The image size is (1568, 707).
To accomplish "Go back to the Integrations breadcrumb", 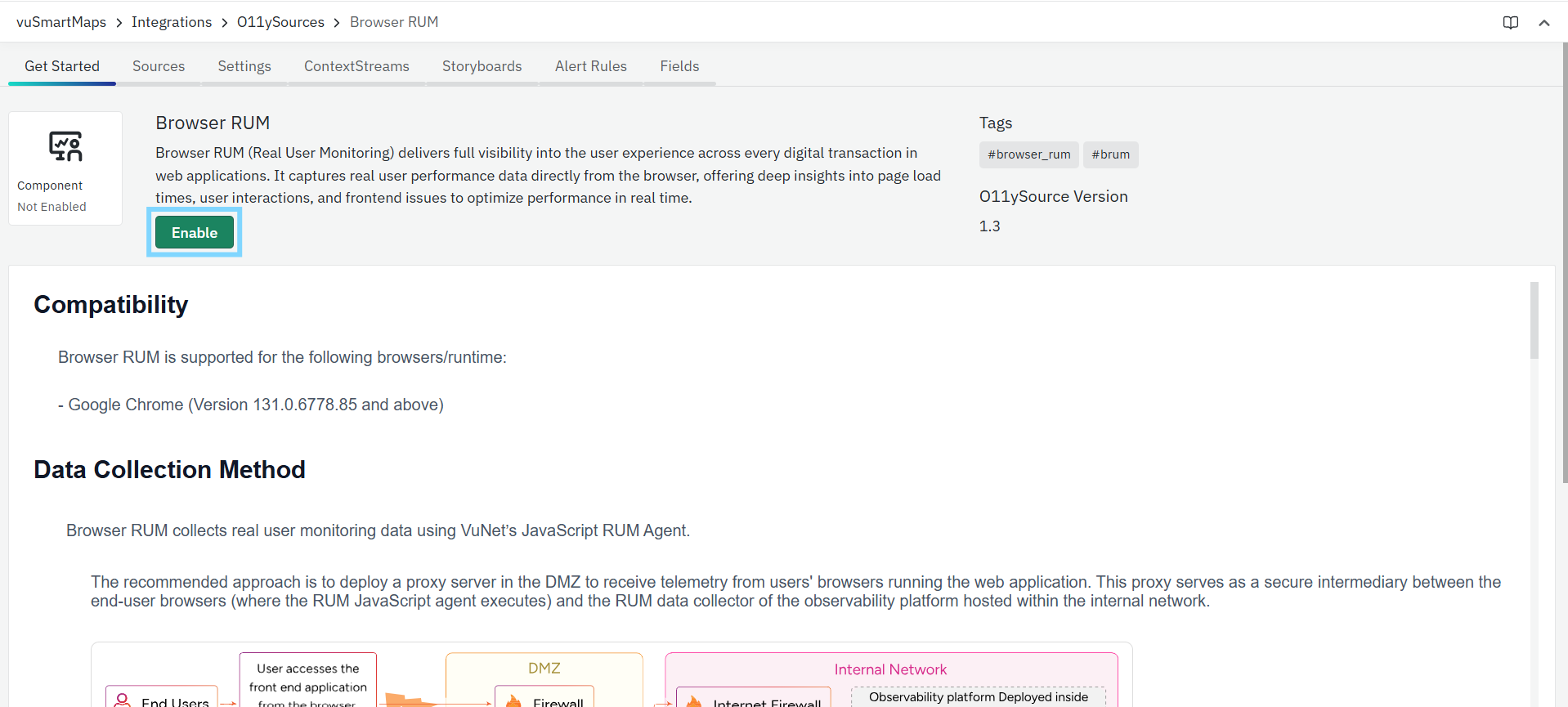I will point(172,22).
